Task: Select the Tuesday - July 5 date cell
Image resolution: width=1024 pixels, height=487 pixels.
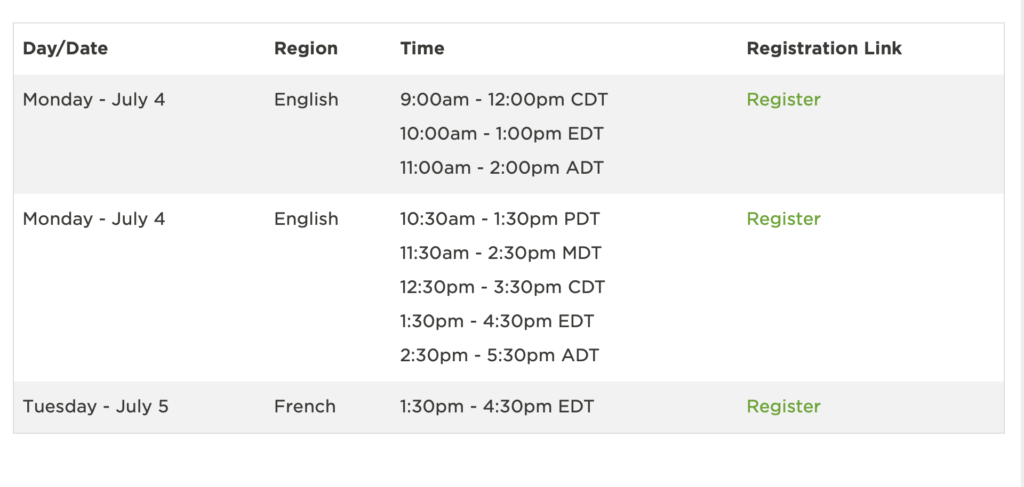Action: point(95,407)
